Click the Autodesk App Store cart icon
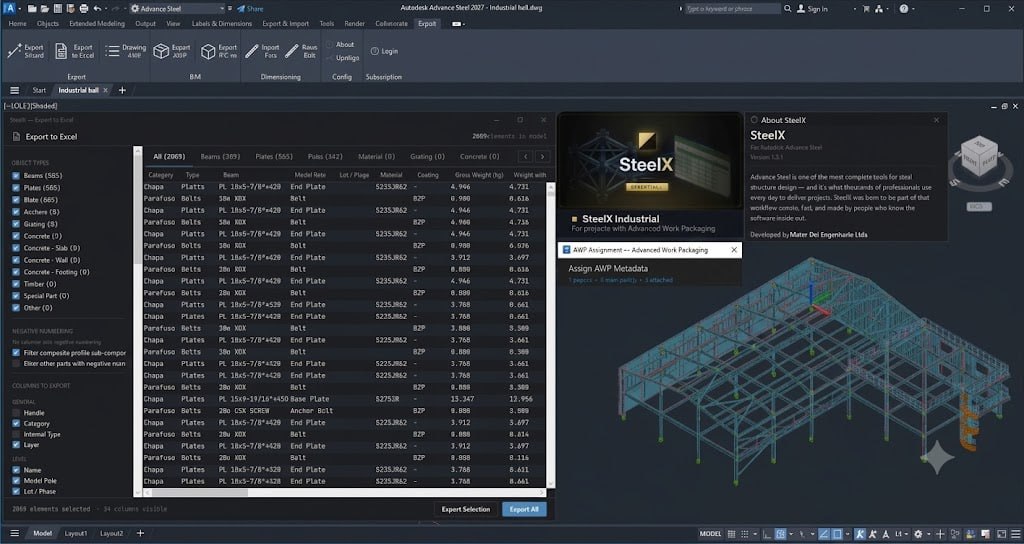 (x=866, y=8)
